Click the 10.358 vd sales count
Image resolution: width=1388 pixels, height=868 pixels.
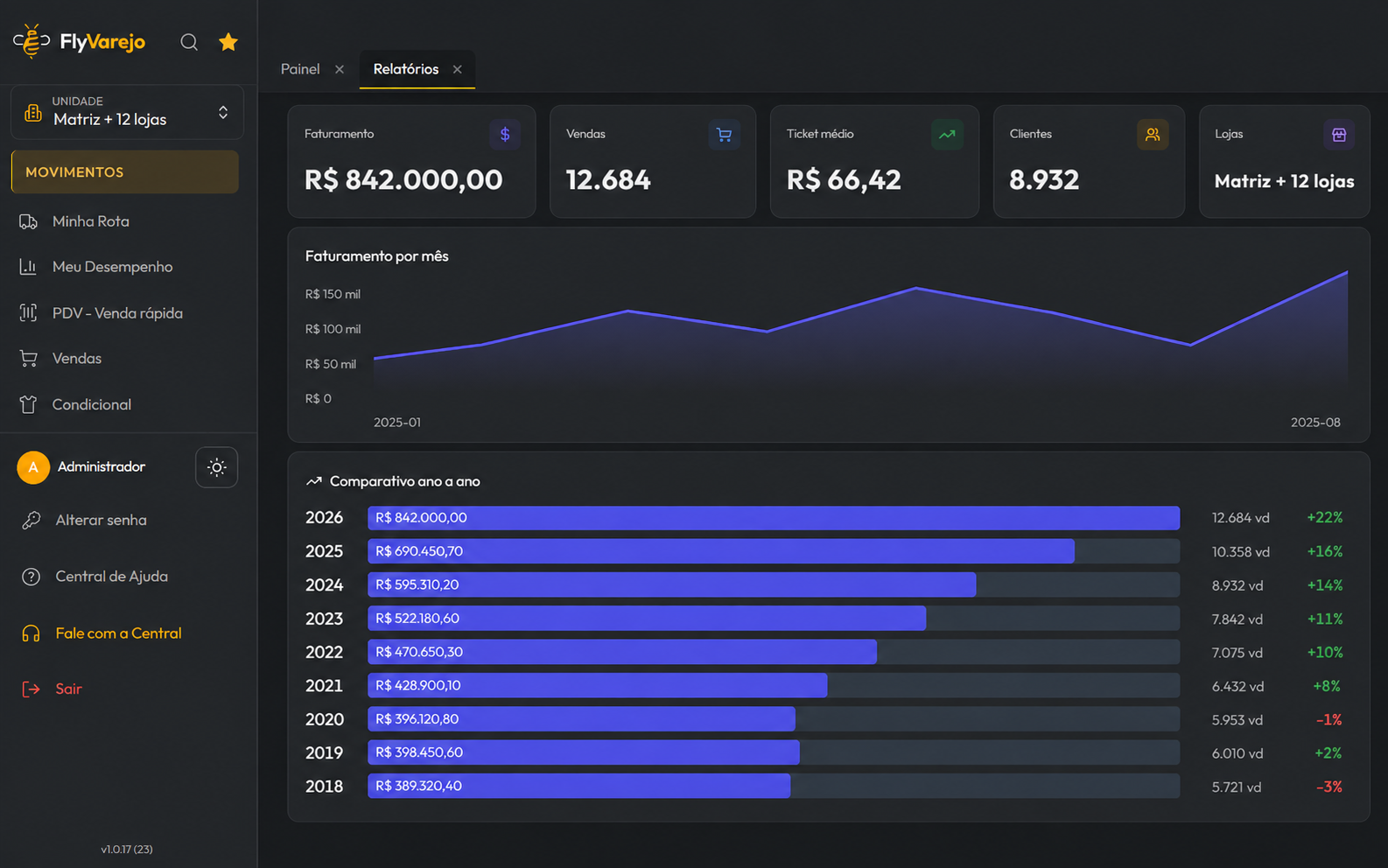pos(1241,552)
